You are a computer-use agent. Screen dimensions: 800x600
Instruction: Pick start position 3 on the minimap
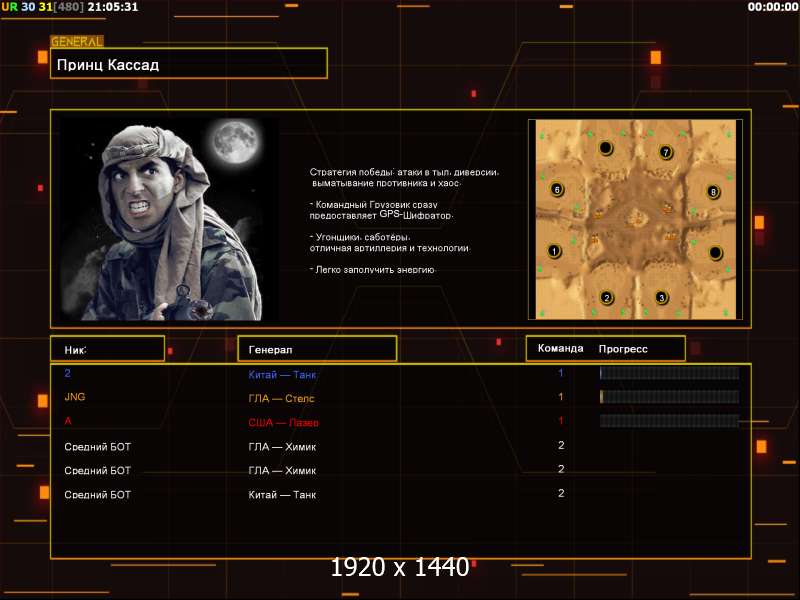661,297
